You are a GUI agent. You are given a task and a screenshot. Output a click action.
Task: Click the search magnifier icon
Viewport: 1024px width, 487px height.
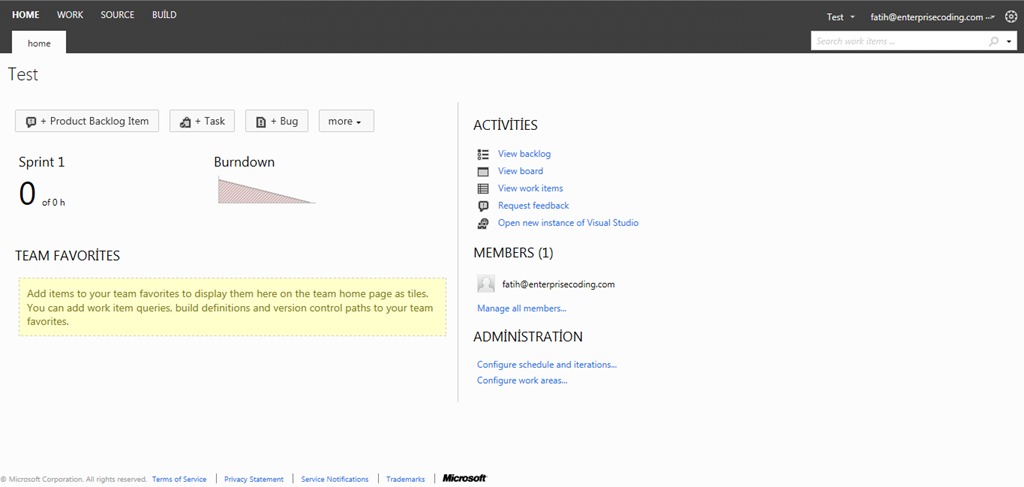993,41
